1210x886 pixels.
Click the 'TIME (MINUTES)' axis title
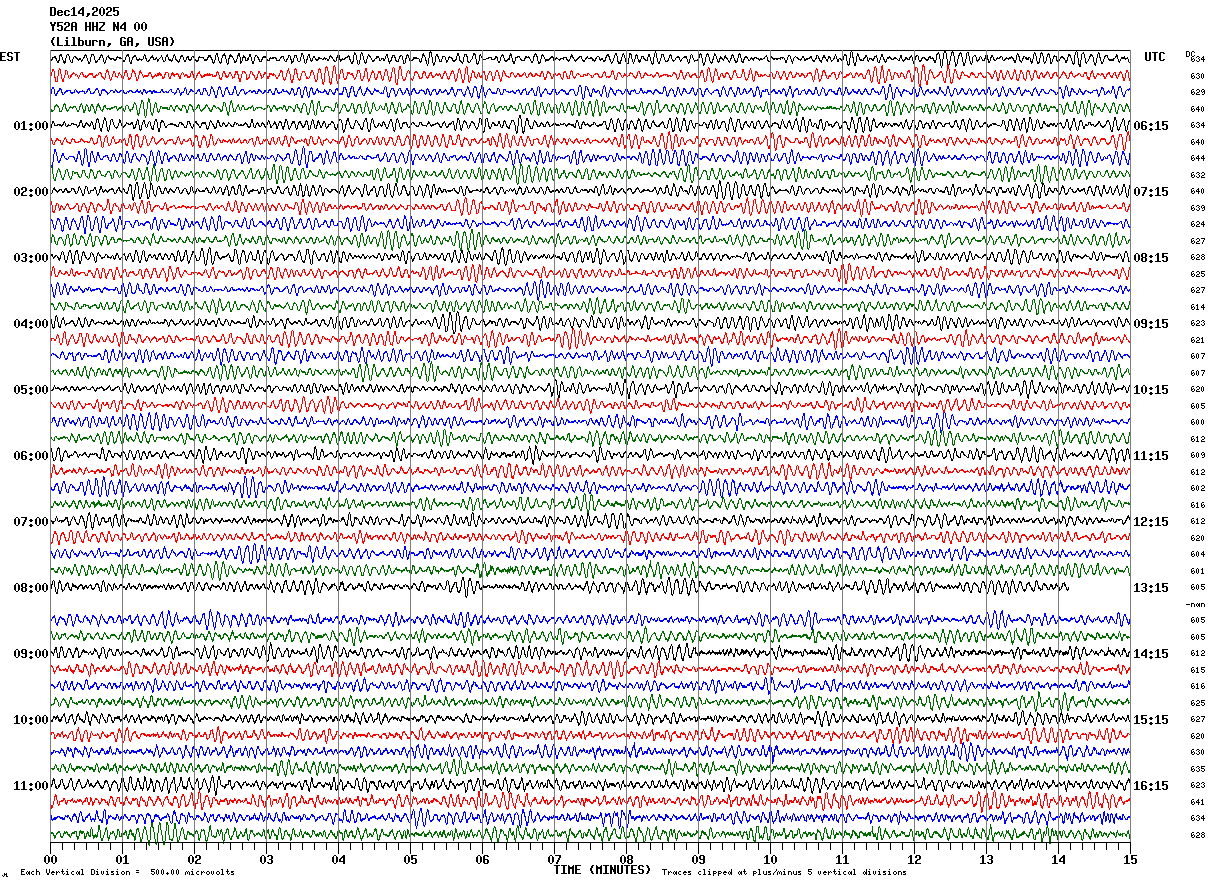(x=603, y=870)
